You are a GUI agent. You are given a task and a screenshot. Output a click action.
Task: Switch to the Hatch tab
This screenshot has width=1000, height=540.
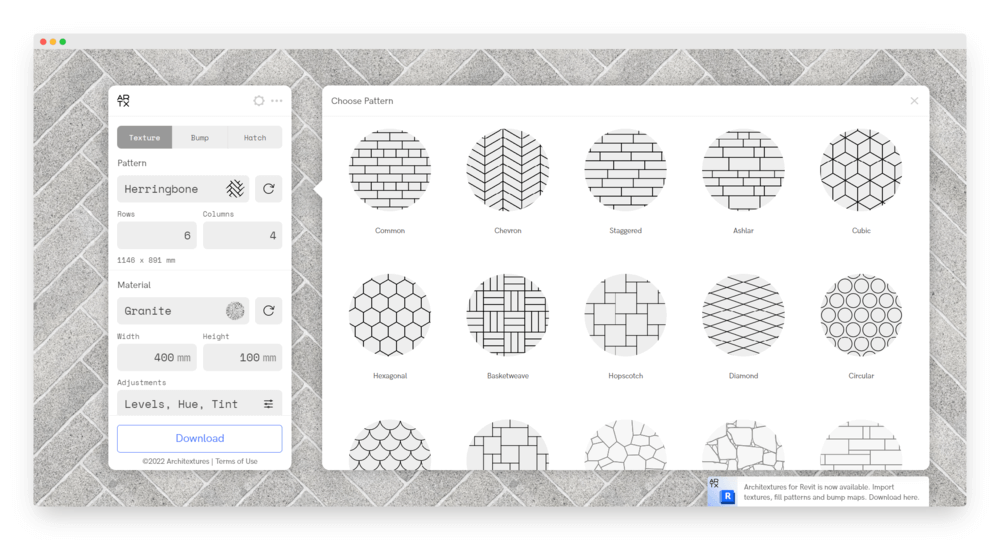click(x=255, y=138)
